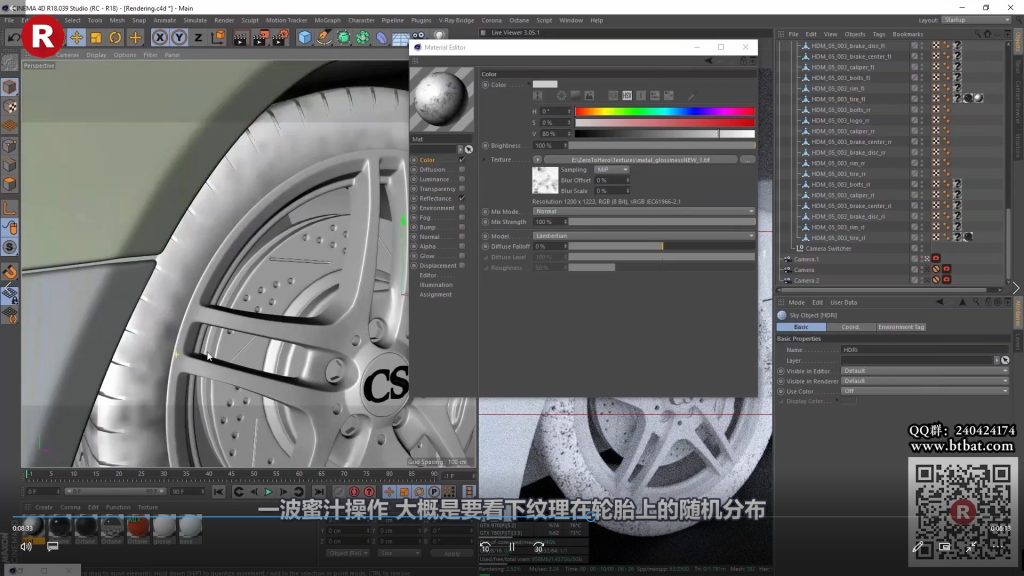Click the Hue rainbow slider
This screenshot has height=576, width=1024.
tap(664, 111)
